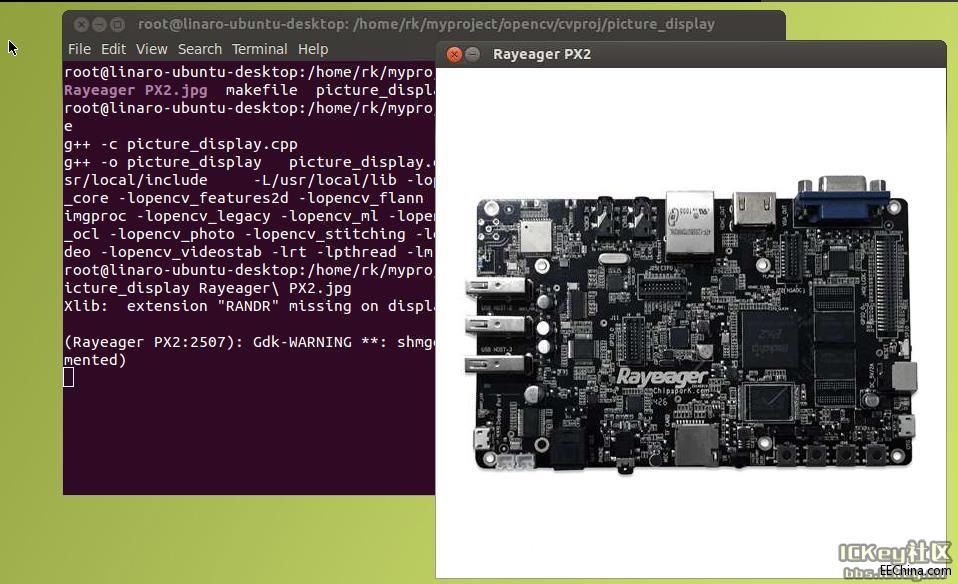Open the Edit menu

click(113, 48)
